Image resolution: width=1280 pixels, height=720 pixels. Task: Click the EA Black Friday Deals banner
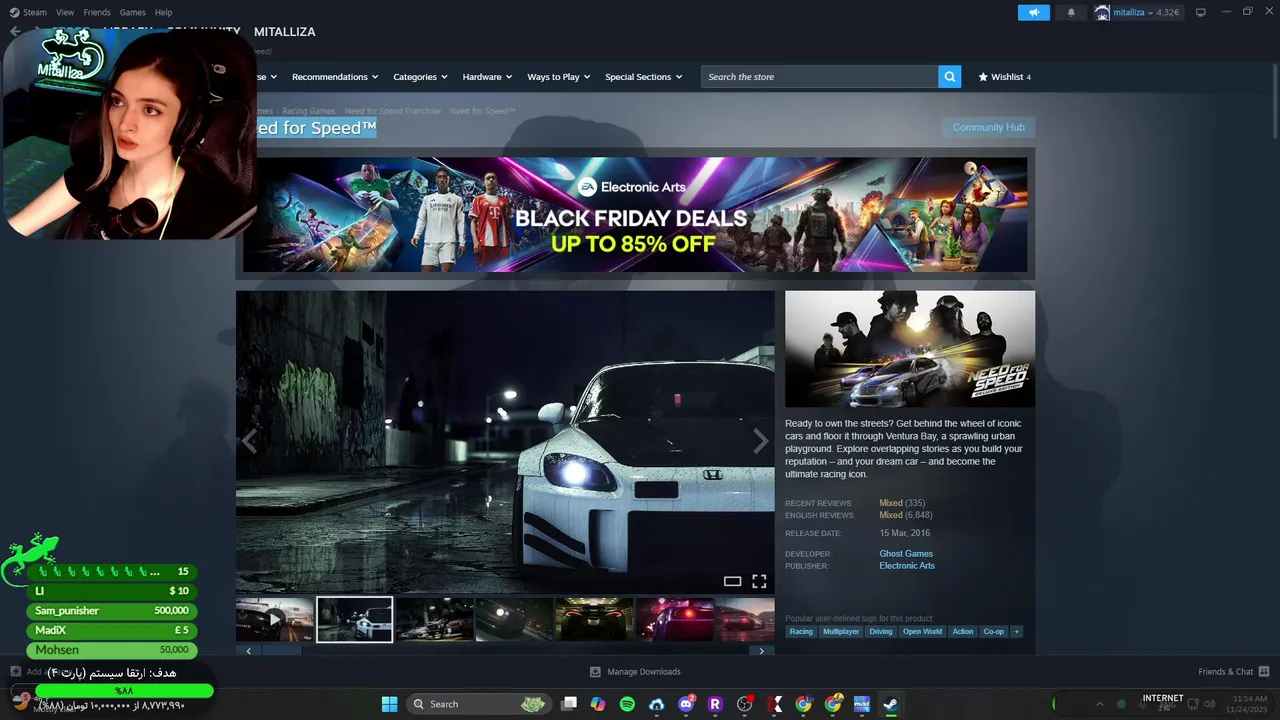click(x=635, y=214)
